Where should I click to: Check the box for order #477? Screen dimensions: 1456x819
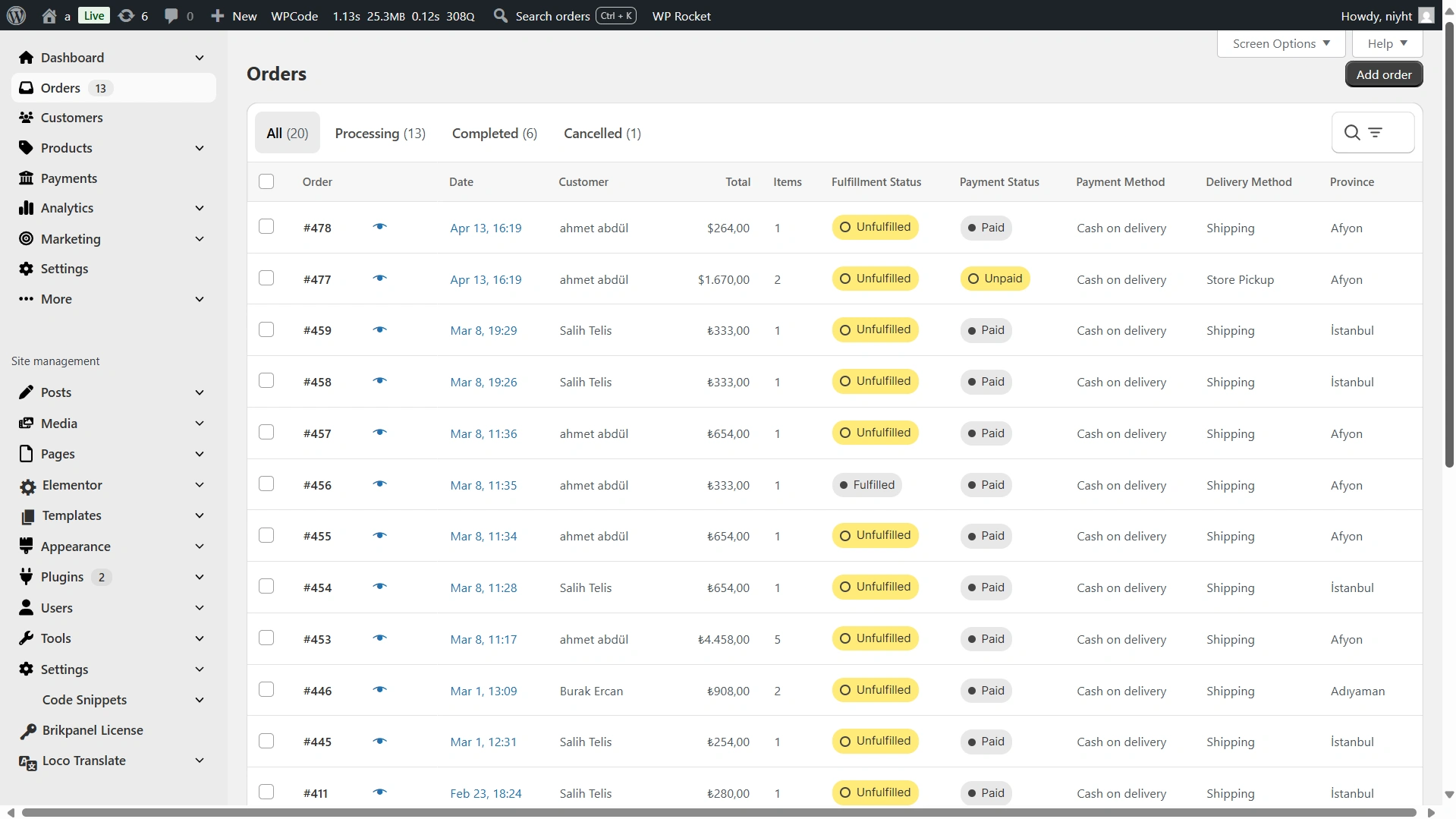click(x=266, y=279)
